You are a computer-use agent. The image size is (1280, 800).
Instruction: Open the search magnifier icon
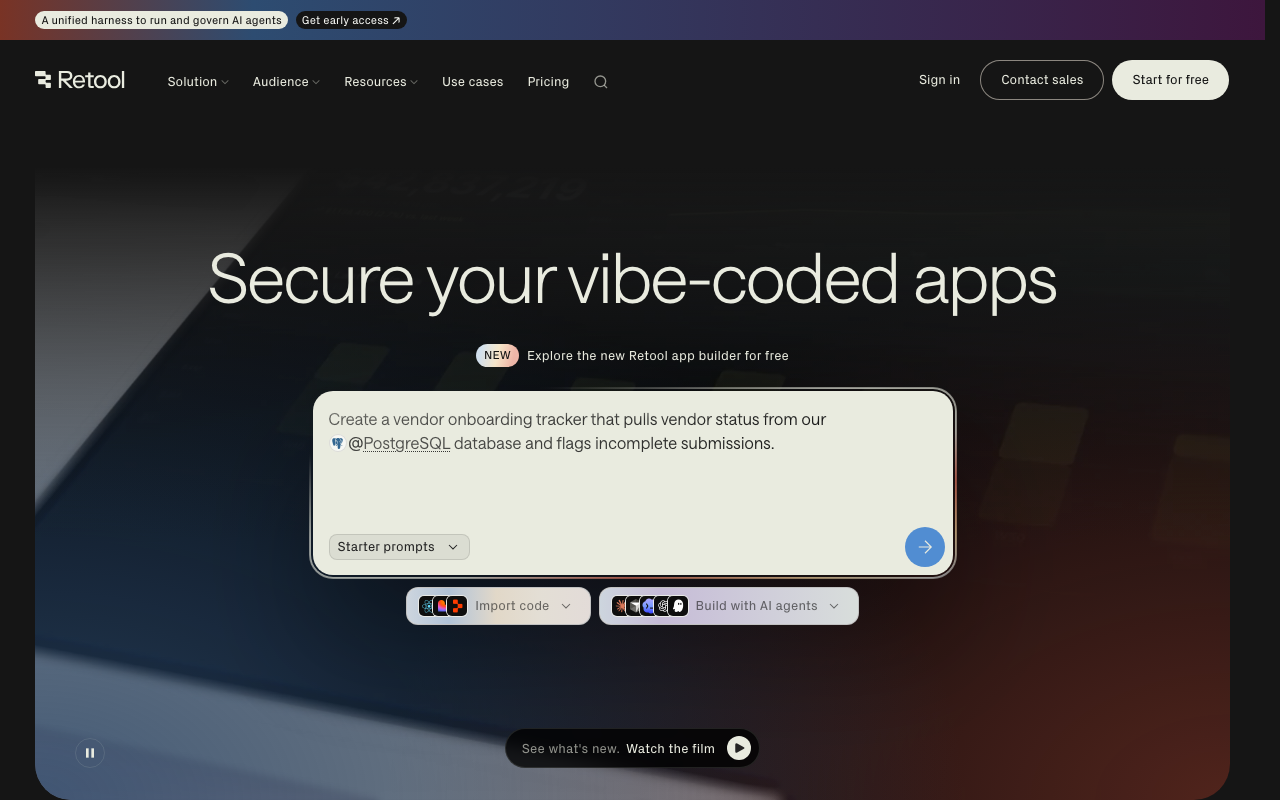coord(601,82)
